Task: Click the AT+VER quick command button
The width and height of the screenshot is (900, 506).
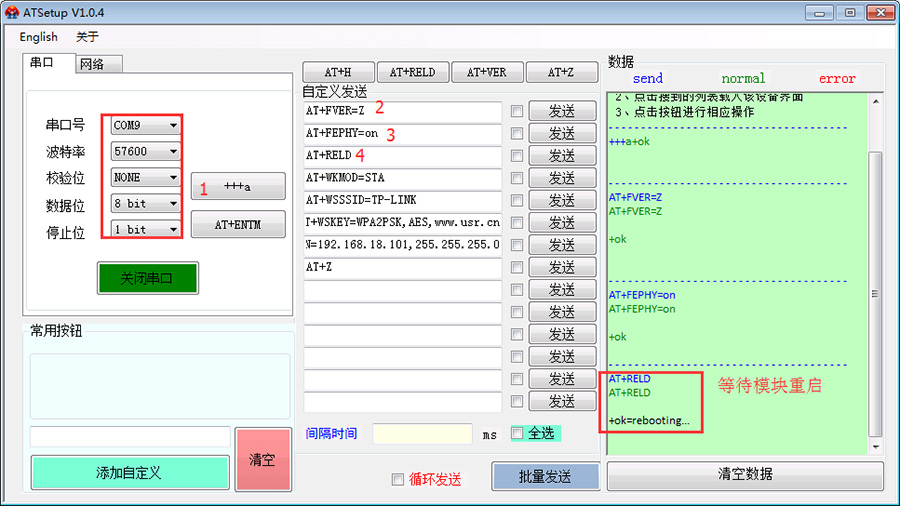Action: pyautogui.click(x=487, y=73)
